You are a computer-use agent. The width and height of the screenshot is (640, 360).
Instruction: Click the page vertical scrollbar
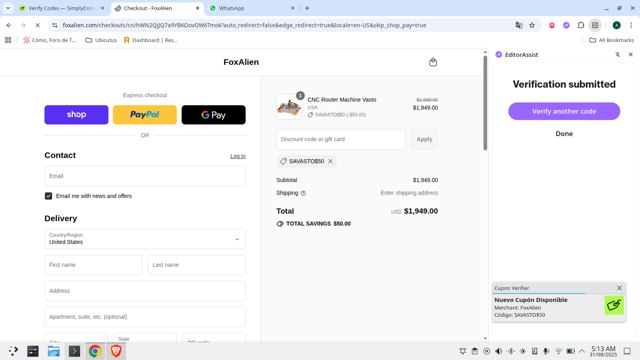[485, 102]
